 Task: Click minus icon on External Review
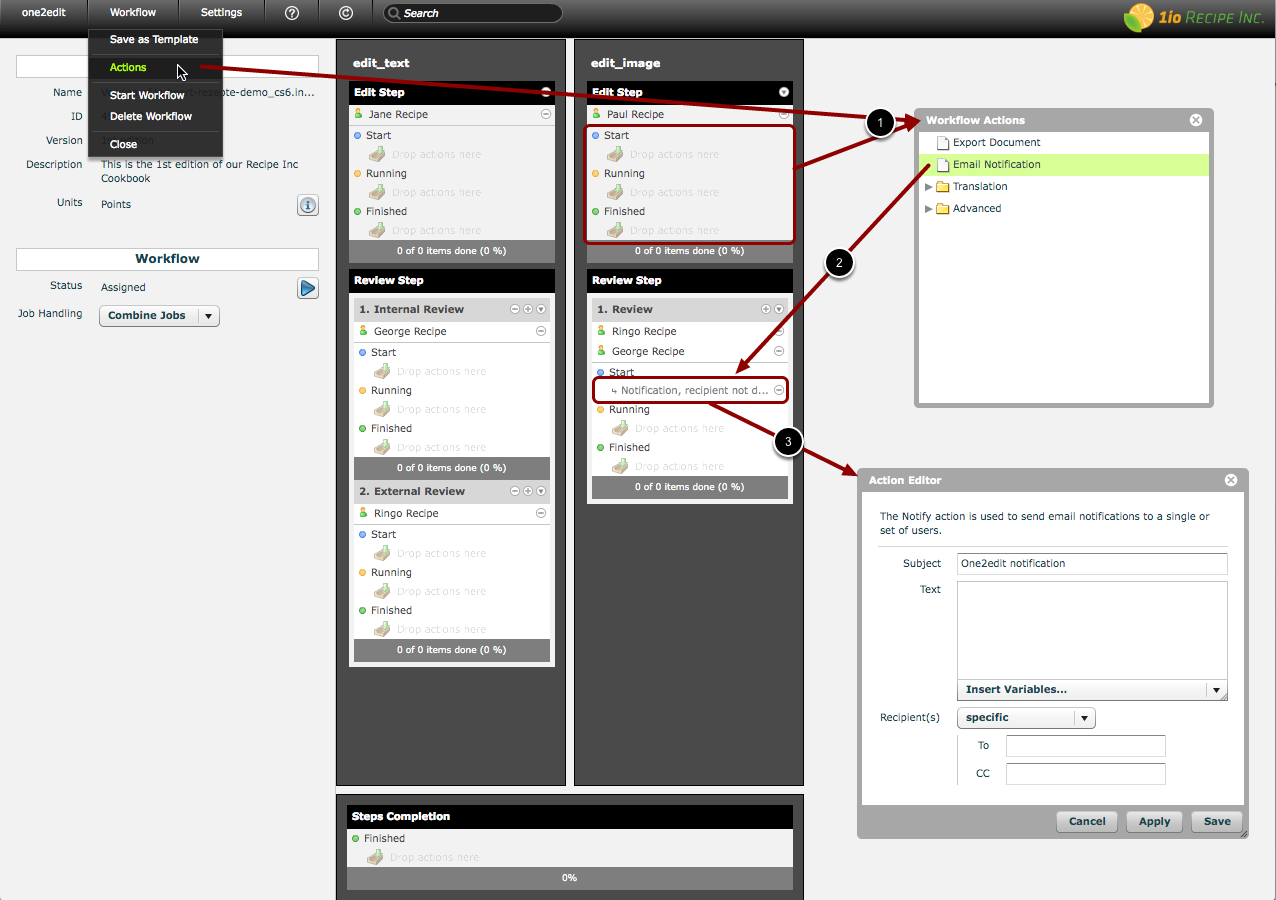click(515, 492)
